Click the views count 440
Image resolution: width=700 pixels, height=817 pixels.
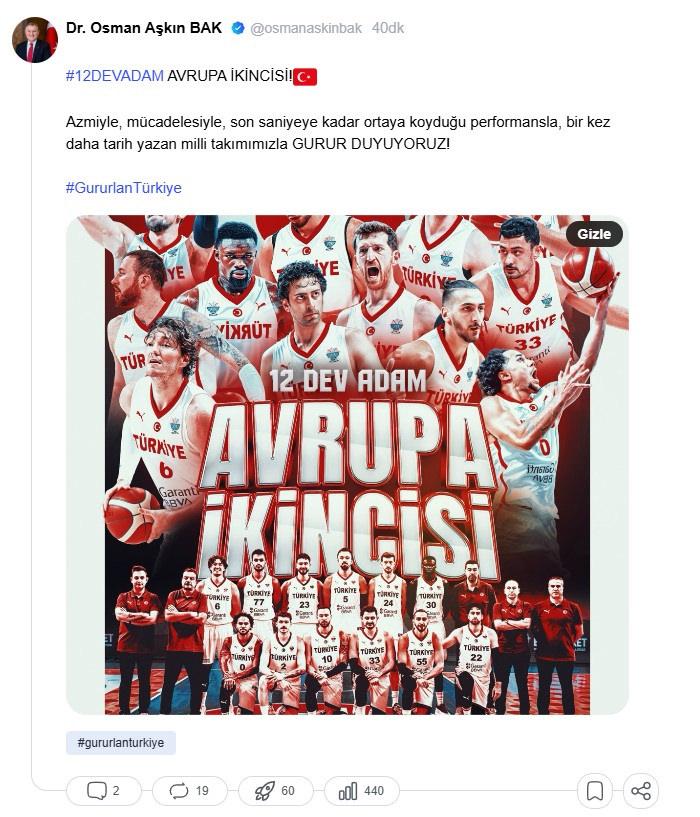click(x=374, y=791)
